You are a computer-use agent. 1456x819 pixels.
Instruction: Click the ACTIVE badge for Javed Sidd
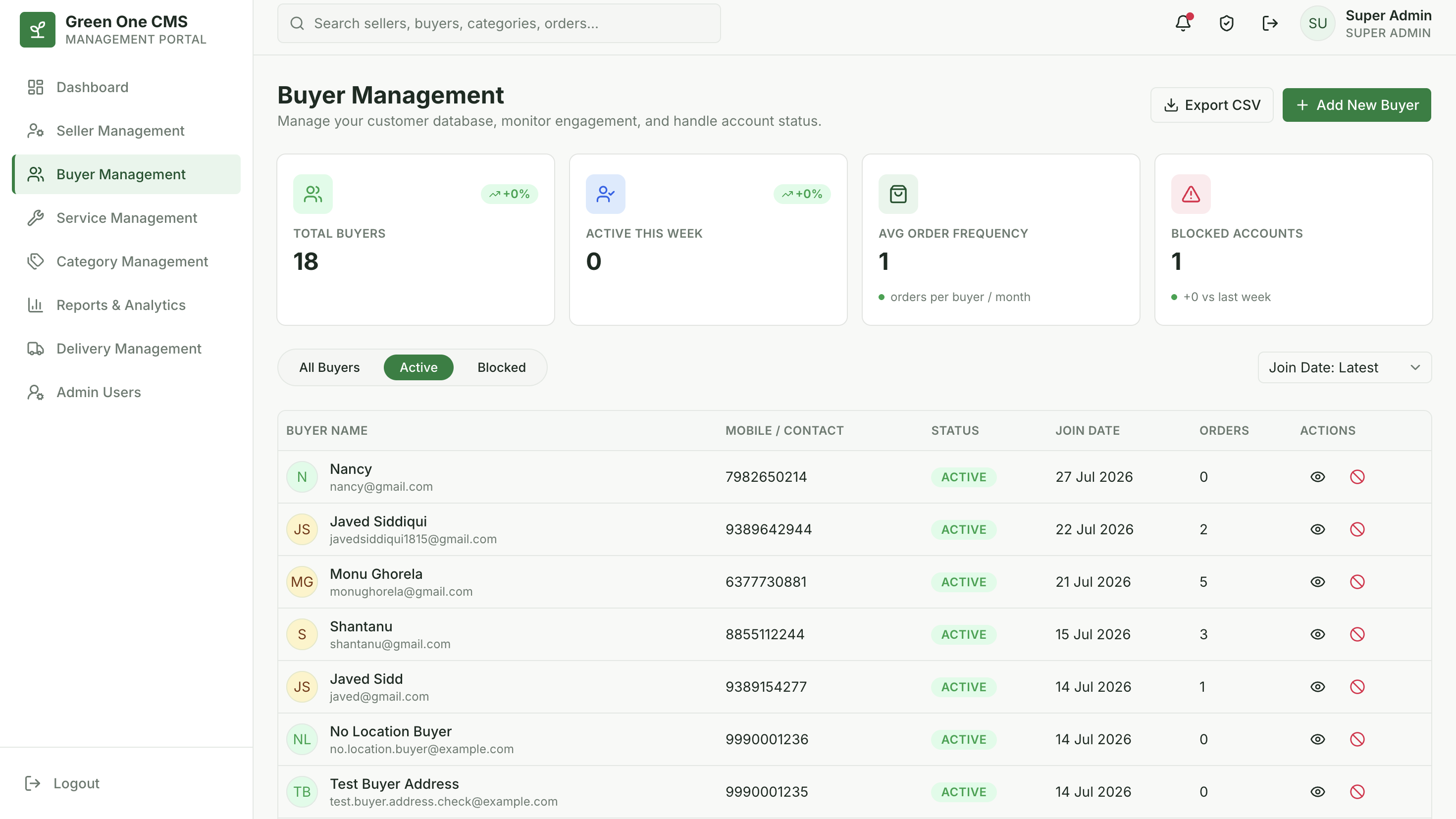coord(964,687)
